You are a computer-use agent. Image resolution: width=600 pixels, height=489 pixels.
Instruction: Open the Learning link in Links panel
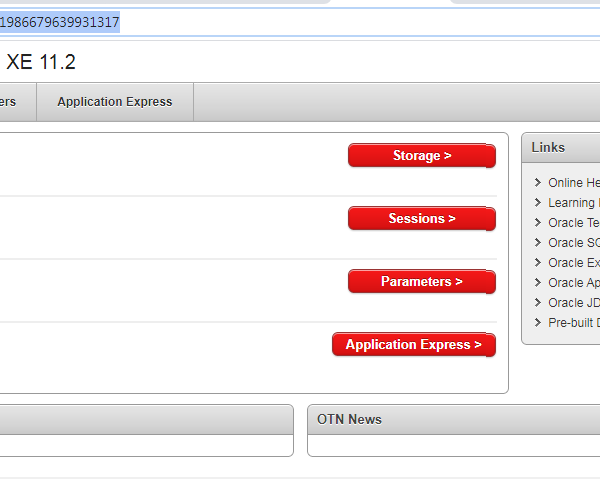[574, 203]
